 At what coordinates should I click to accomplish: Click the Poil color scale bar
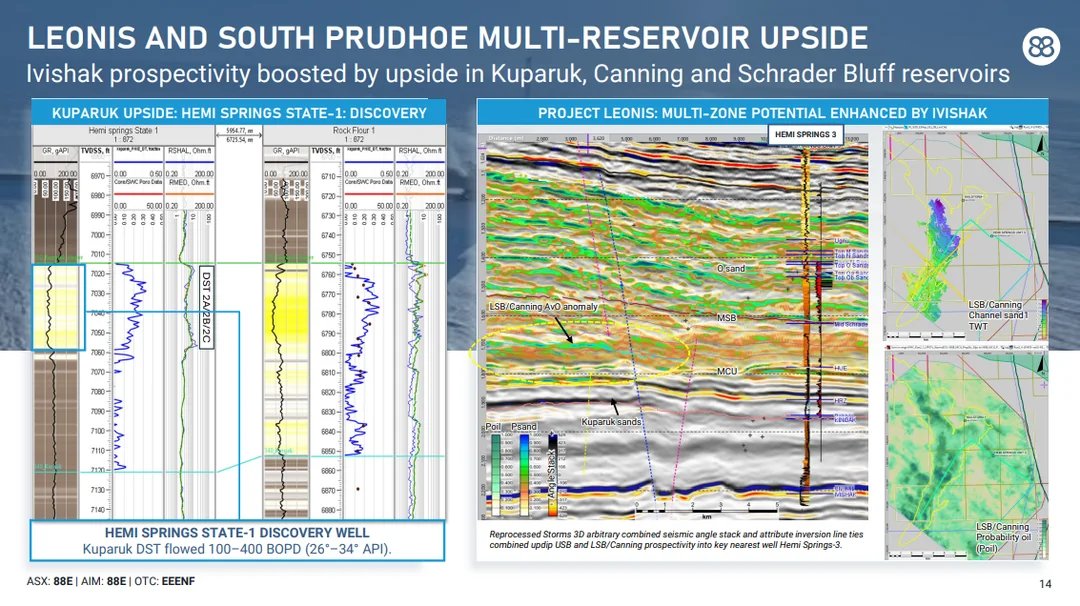pos(496,474)
